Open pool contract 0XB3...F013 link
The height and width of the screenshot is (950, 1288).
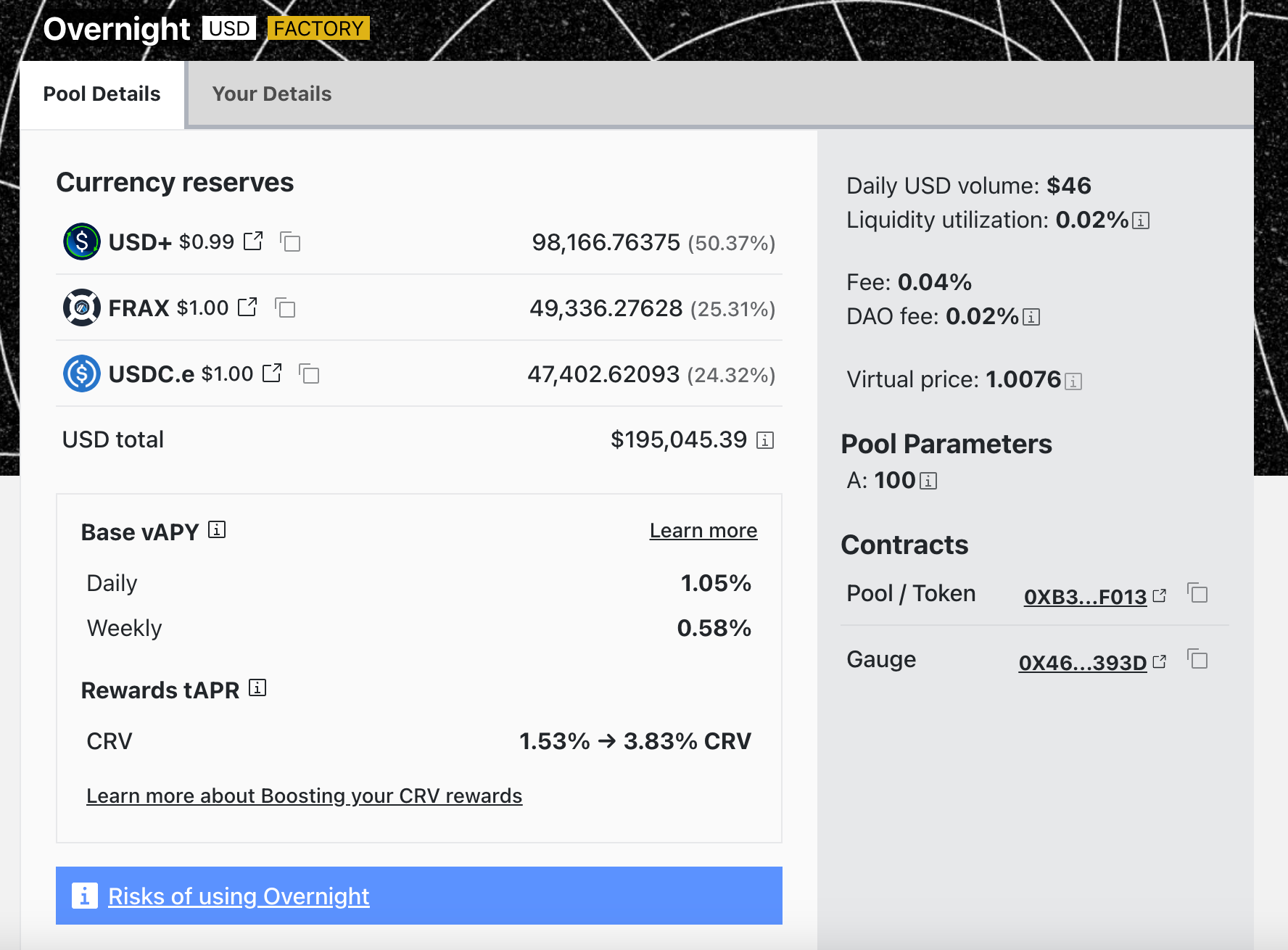coord(1085,597)
